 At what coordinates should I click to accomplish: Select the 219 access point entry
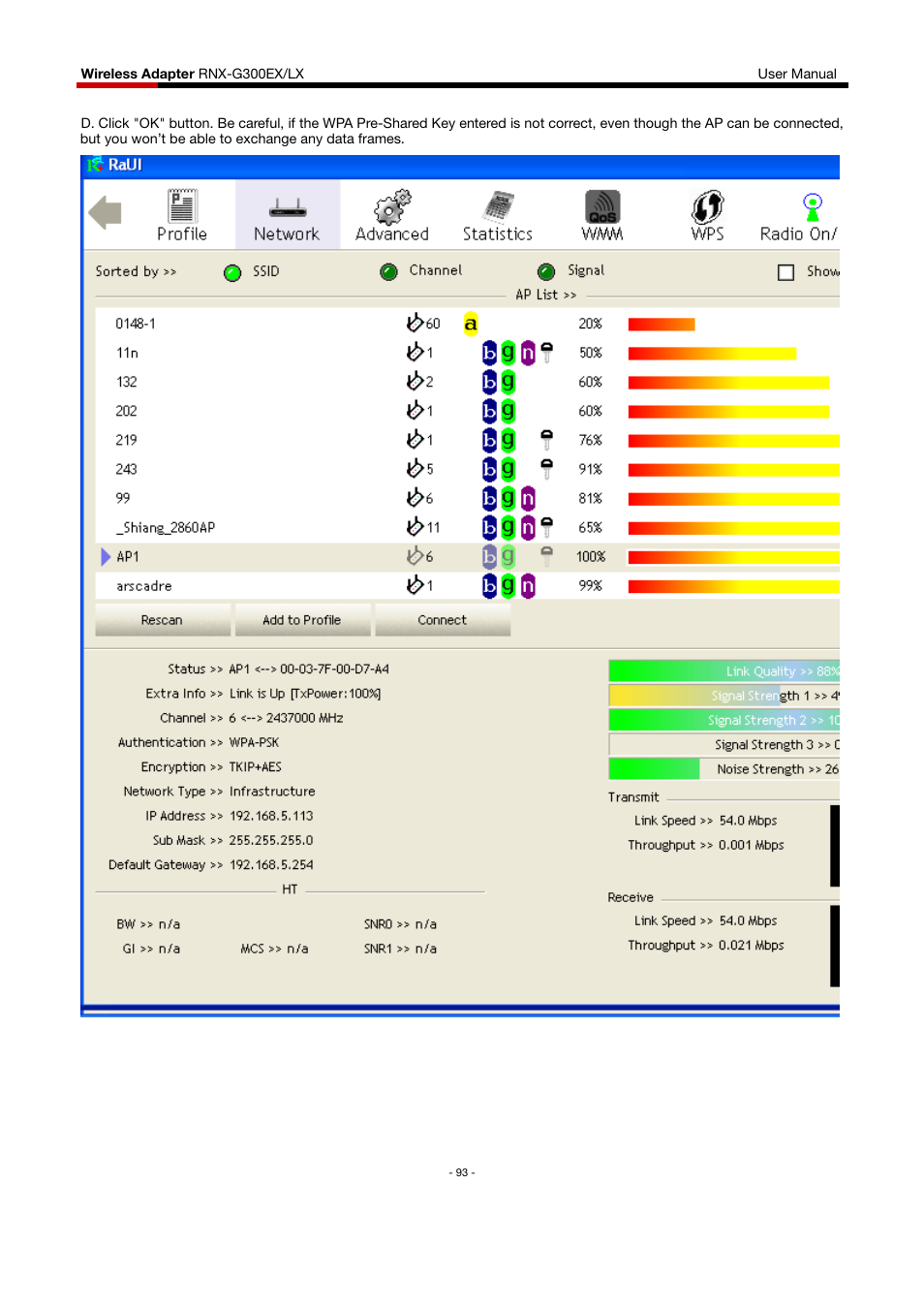pyautogui.click(x=468, y=440)
